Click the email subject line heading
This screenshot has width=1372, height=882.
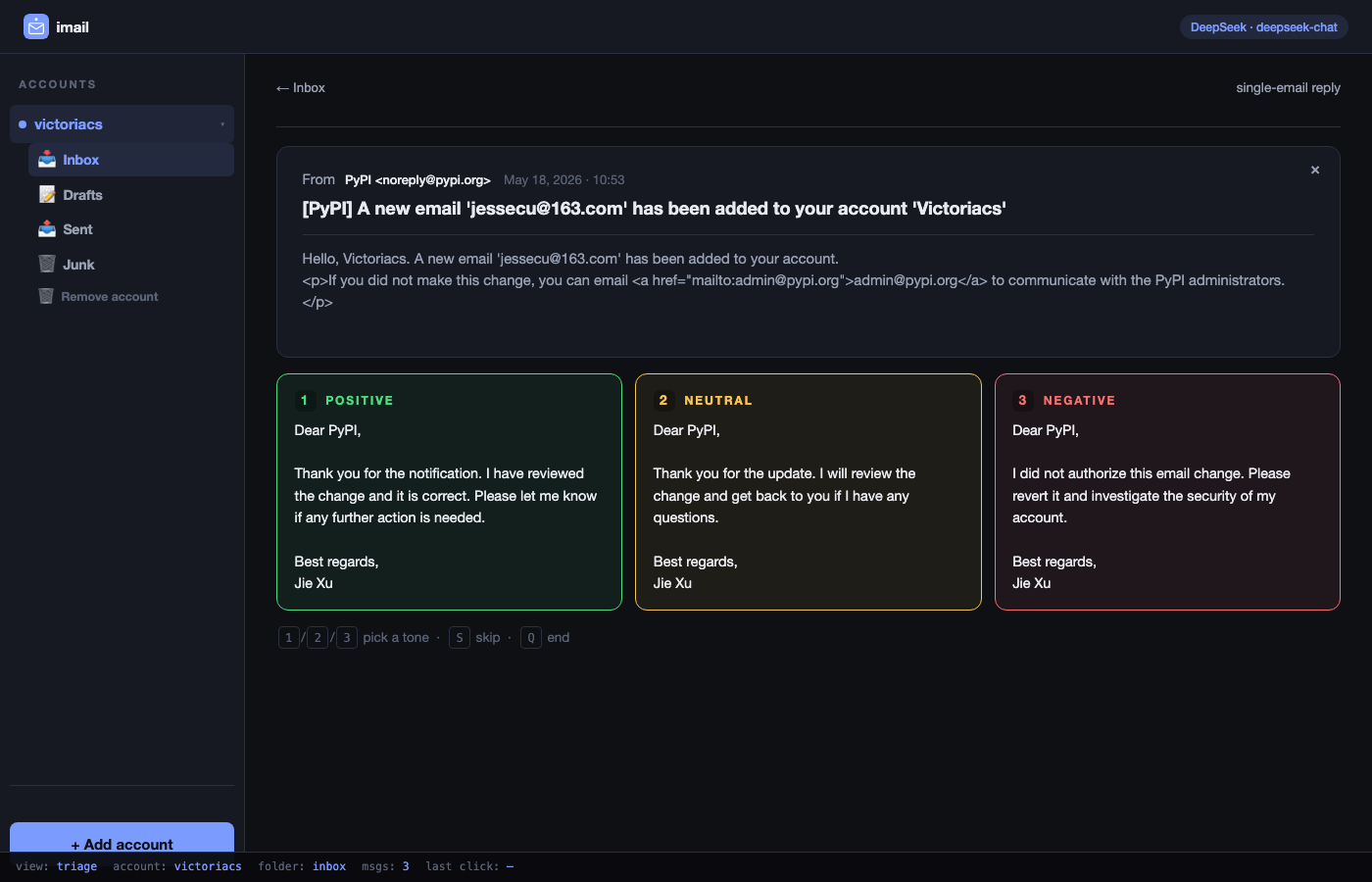coord(655,209)
